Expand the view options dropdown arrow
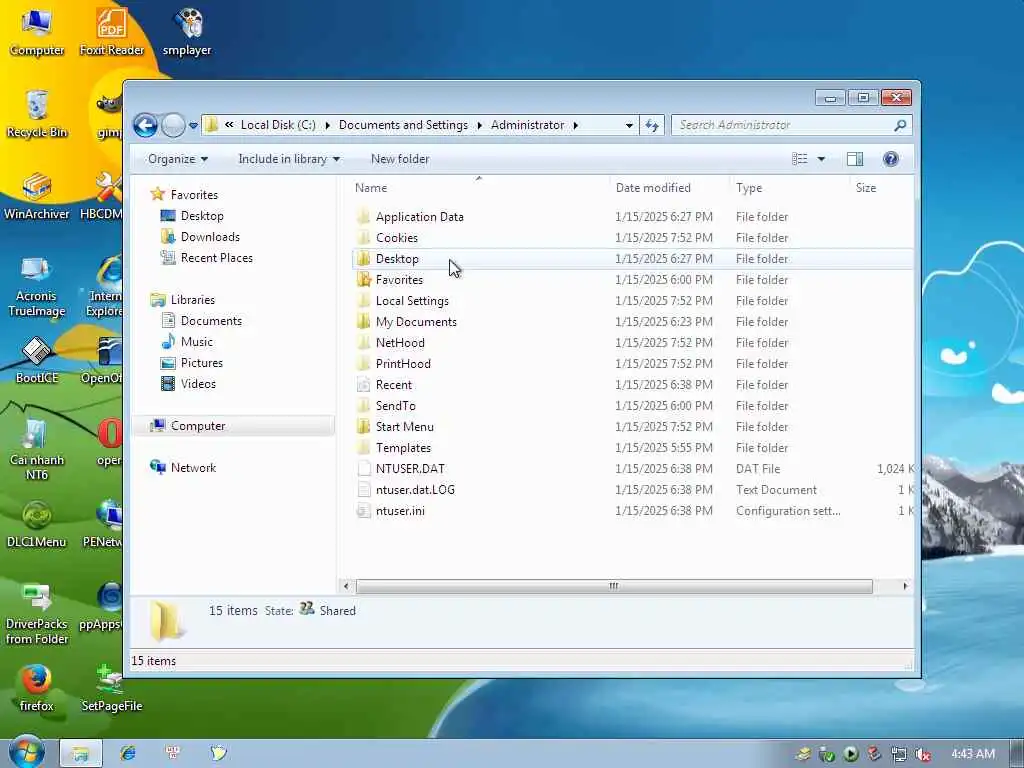 click(x=821, y=159)
